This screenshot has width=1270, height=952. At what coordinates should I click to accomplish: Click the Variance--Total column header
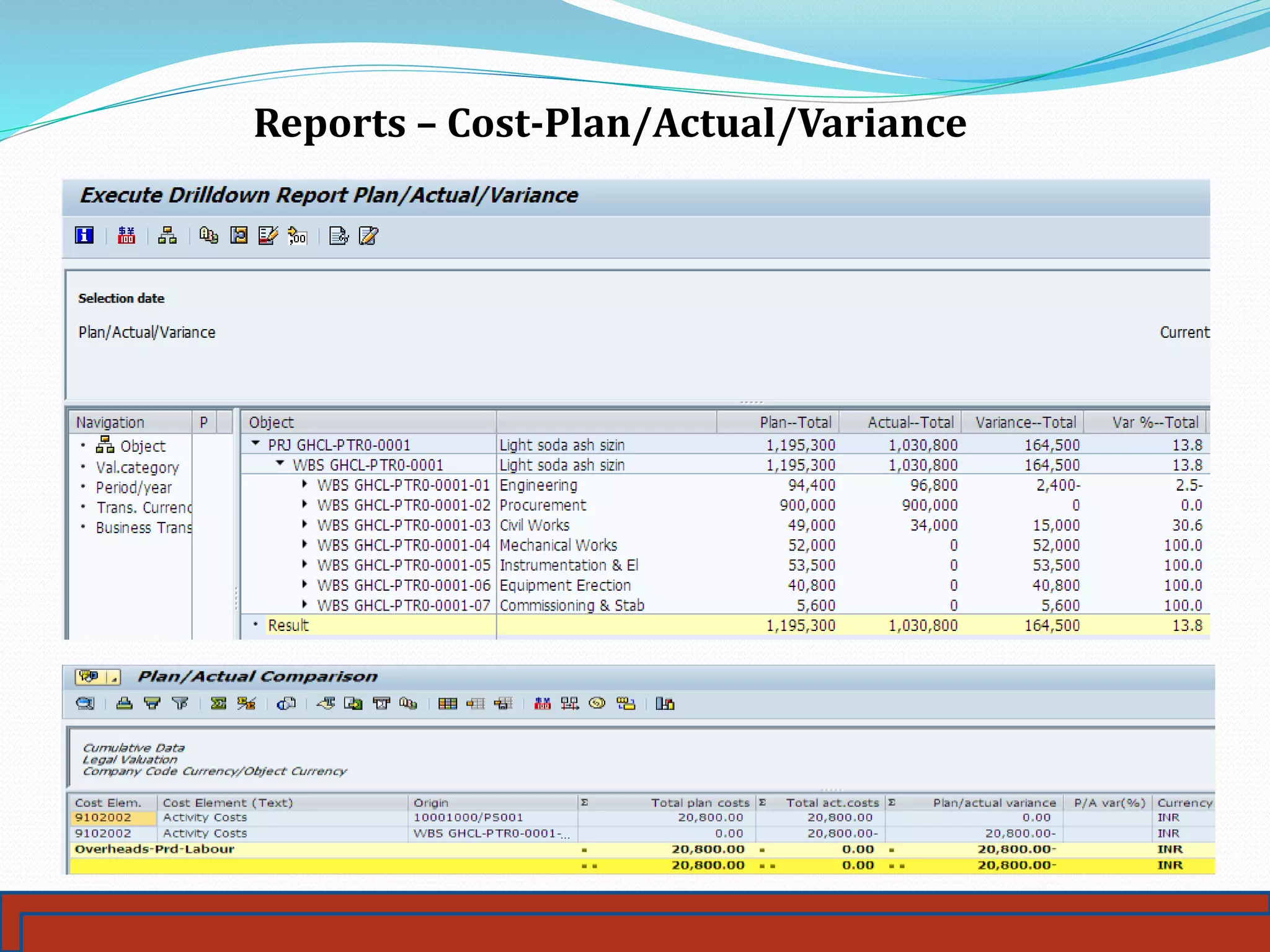(x=1023, y=423)
